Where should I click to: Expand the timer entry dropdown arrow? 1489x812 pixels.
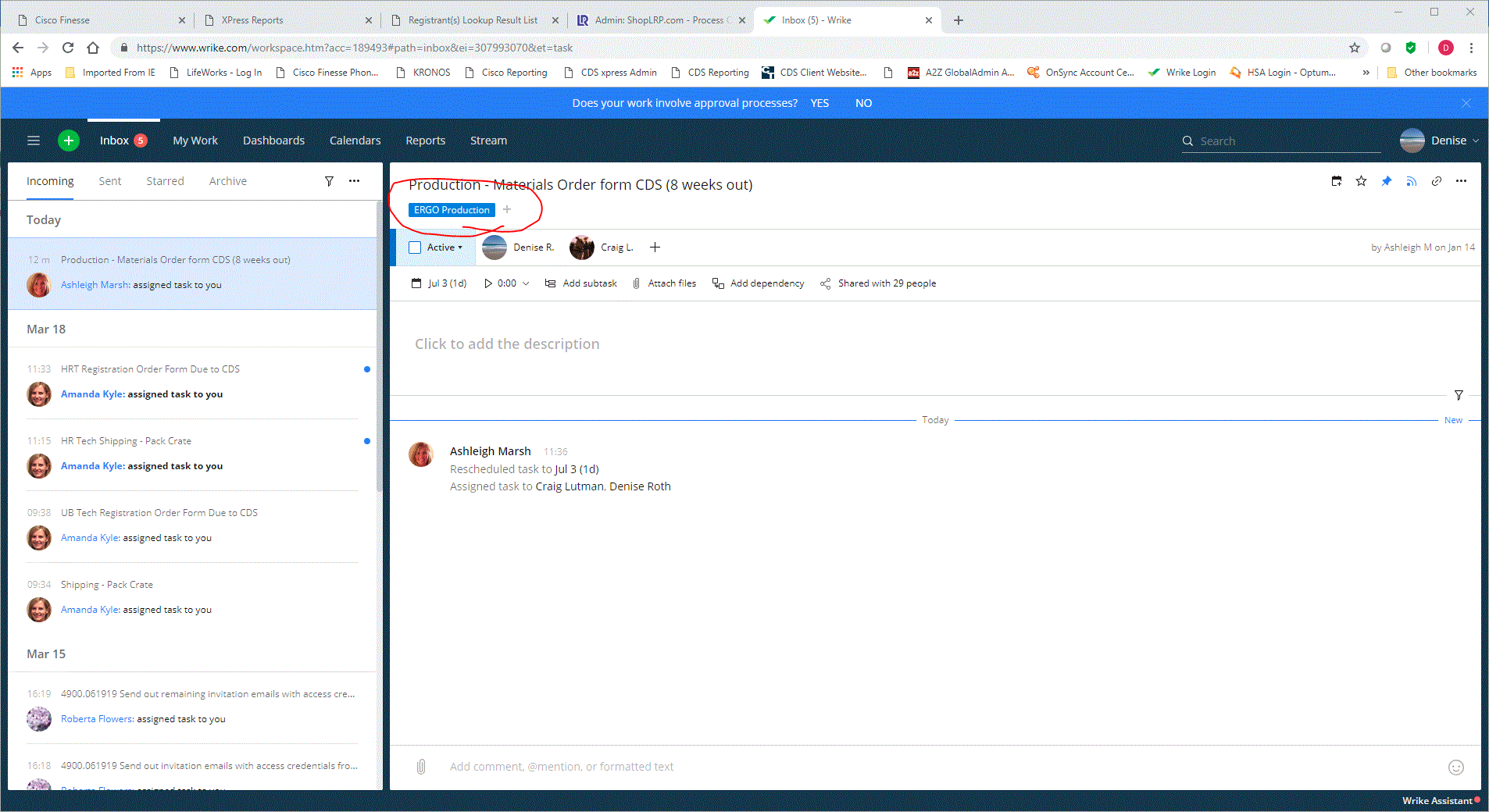coord(526,283)
